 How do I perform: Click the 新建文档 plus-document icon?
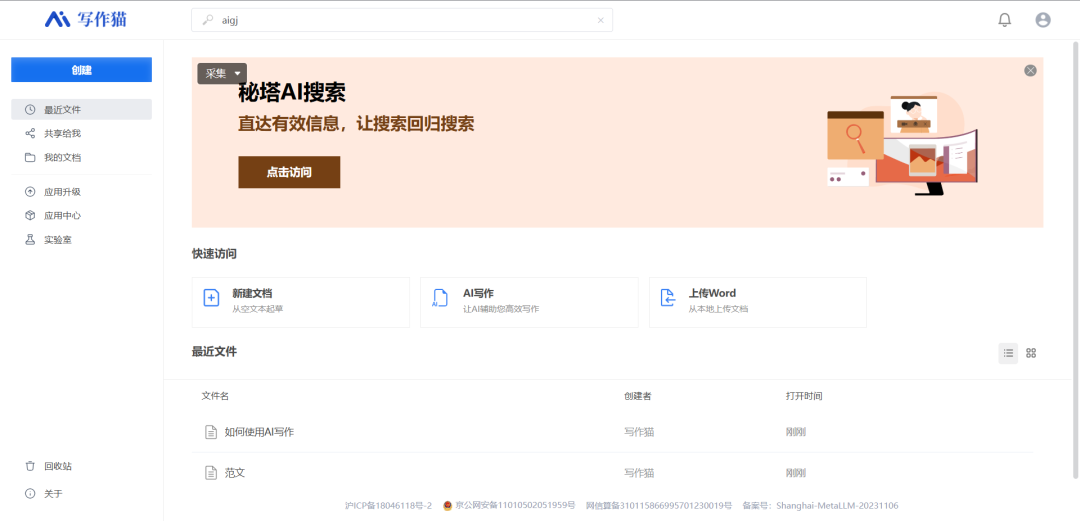tap(211, 298)
